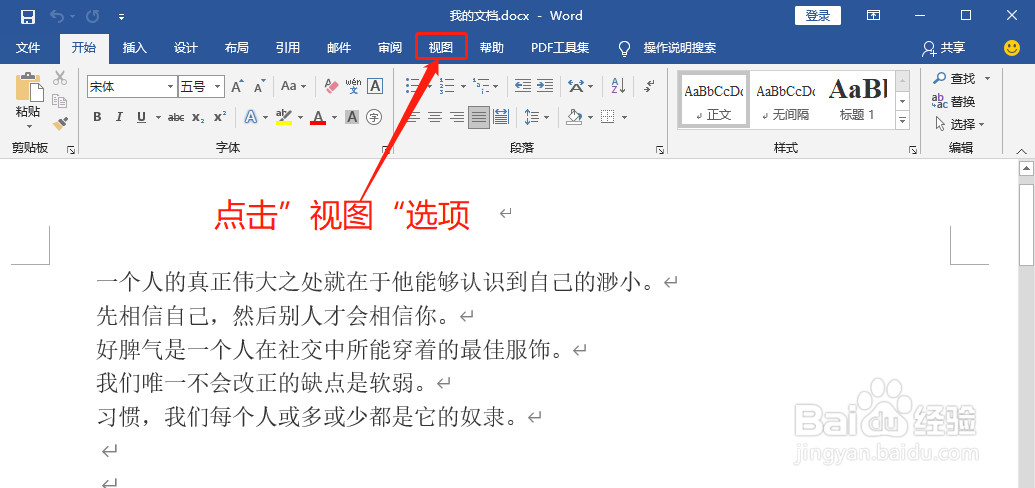The height and width of the screenshot is (488, 1035).
Task: Open the Aa Change Case dropdown
Action: click(x=293, y=86)
